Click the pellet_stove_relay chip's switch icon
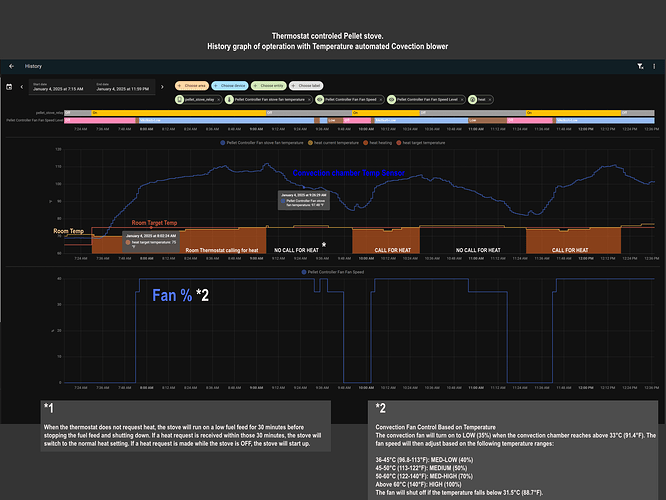The image size is (666, 500). [180, 99]
